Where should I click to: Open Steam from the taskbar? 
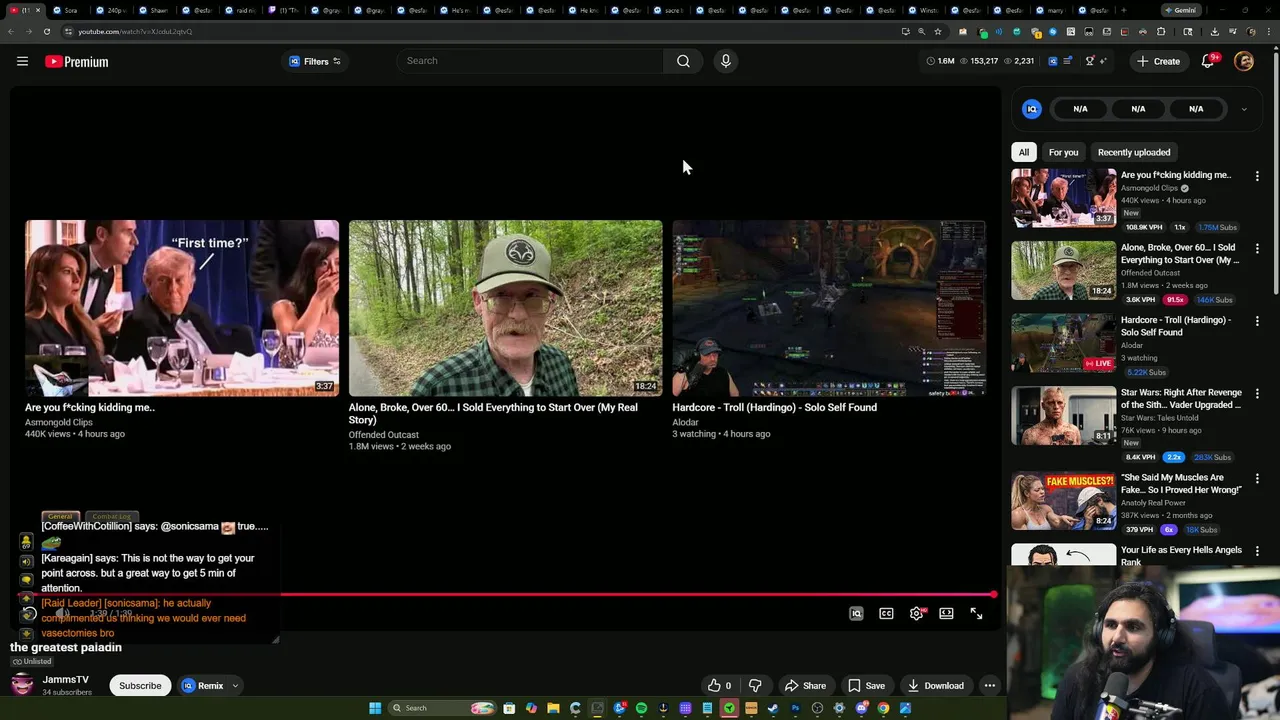click(x=773, y=708)
